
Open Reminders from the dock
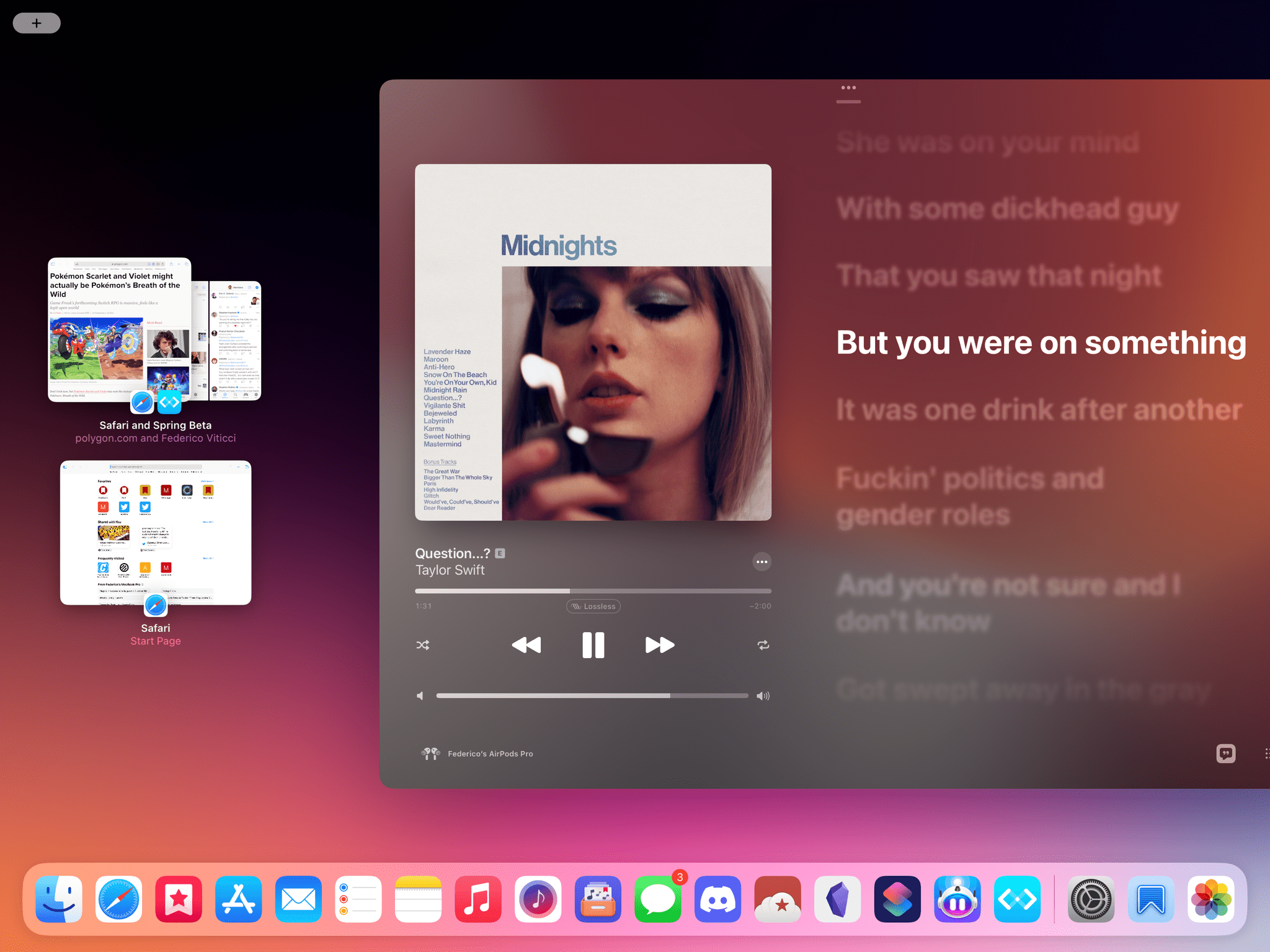click(x=358, y=899)
